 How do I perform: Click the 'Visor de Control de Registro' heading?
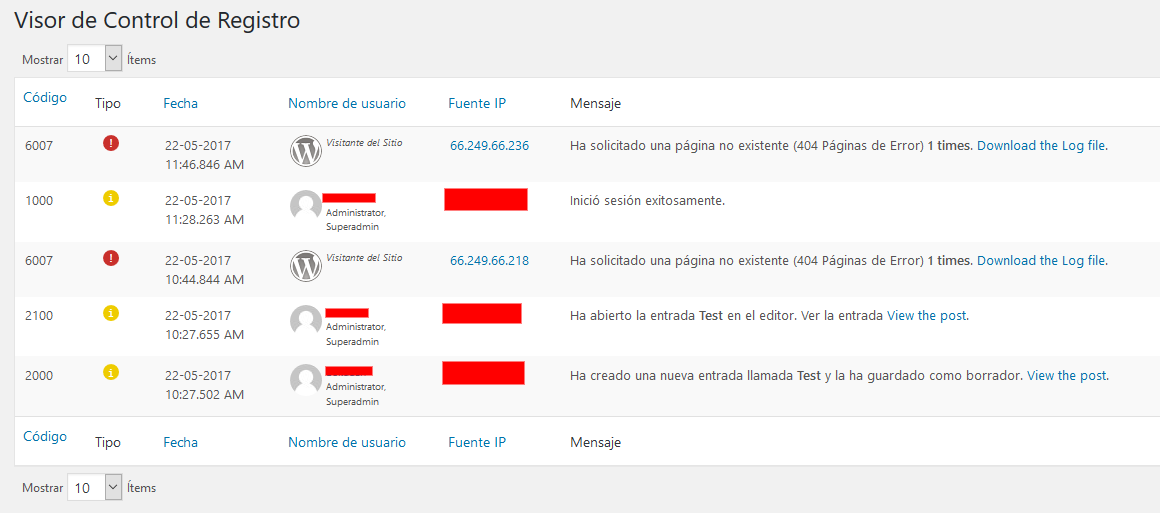[x=158, y=20]
